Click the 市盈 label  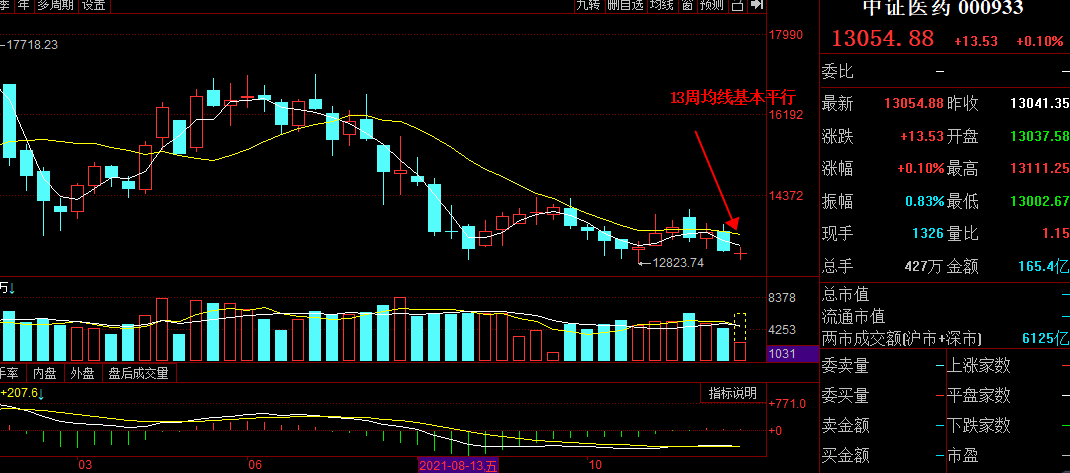tap(964, 455)
